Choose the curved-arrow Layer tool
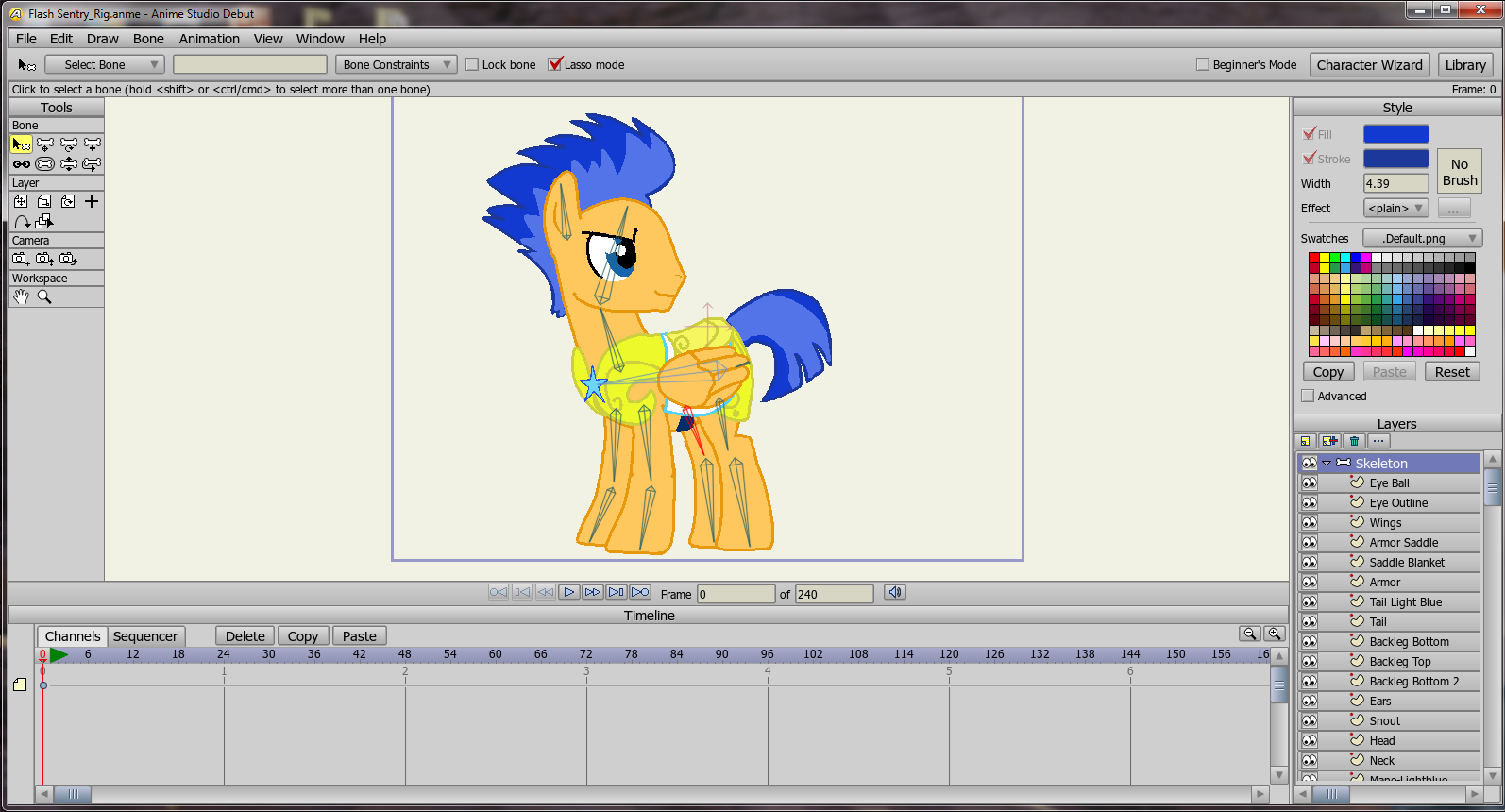The height and width of the screenshot is (812, 1505). pos(22,222)
